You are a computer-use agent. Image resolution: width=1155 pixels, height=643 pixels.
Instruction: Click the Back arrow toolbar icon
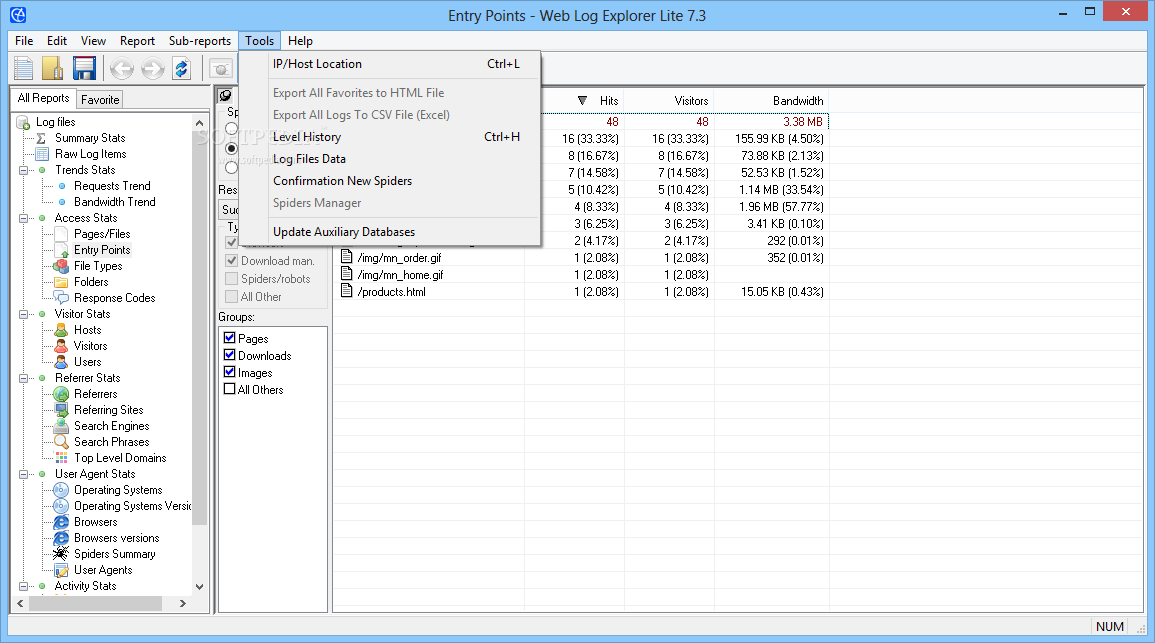(x=122, y=69)
